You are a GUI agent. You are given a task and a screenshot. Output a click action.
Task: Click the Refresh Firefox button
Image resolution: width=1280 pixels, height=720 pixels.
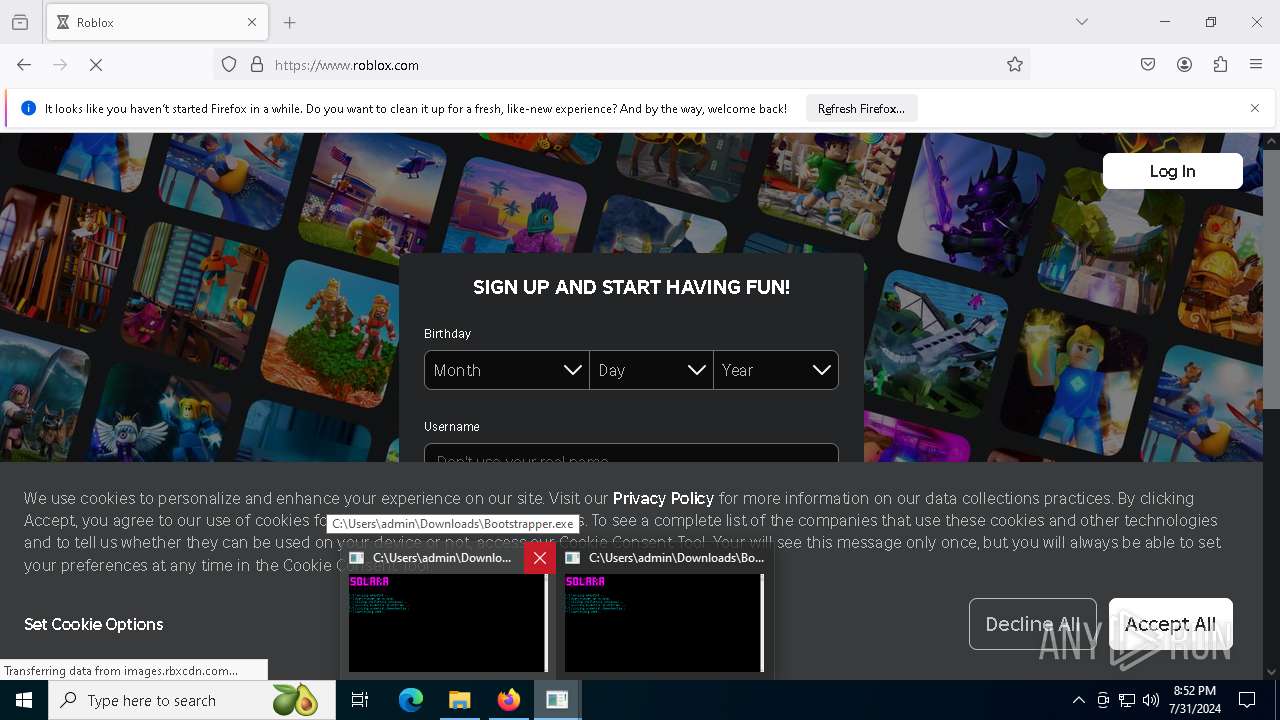click(x=861, y=109)
